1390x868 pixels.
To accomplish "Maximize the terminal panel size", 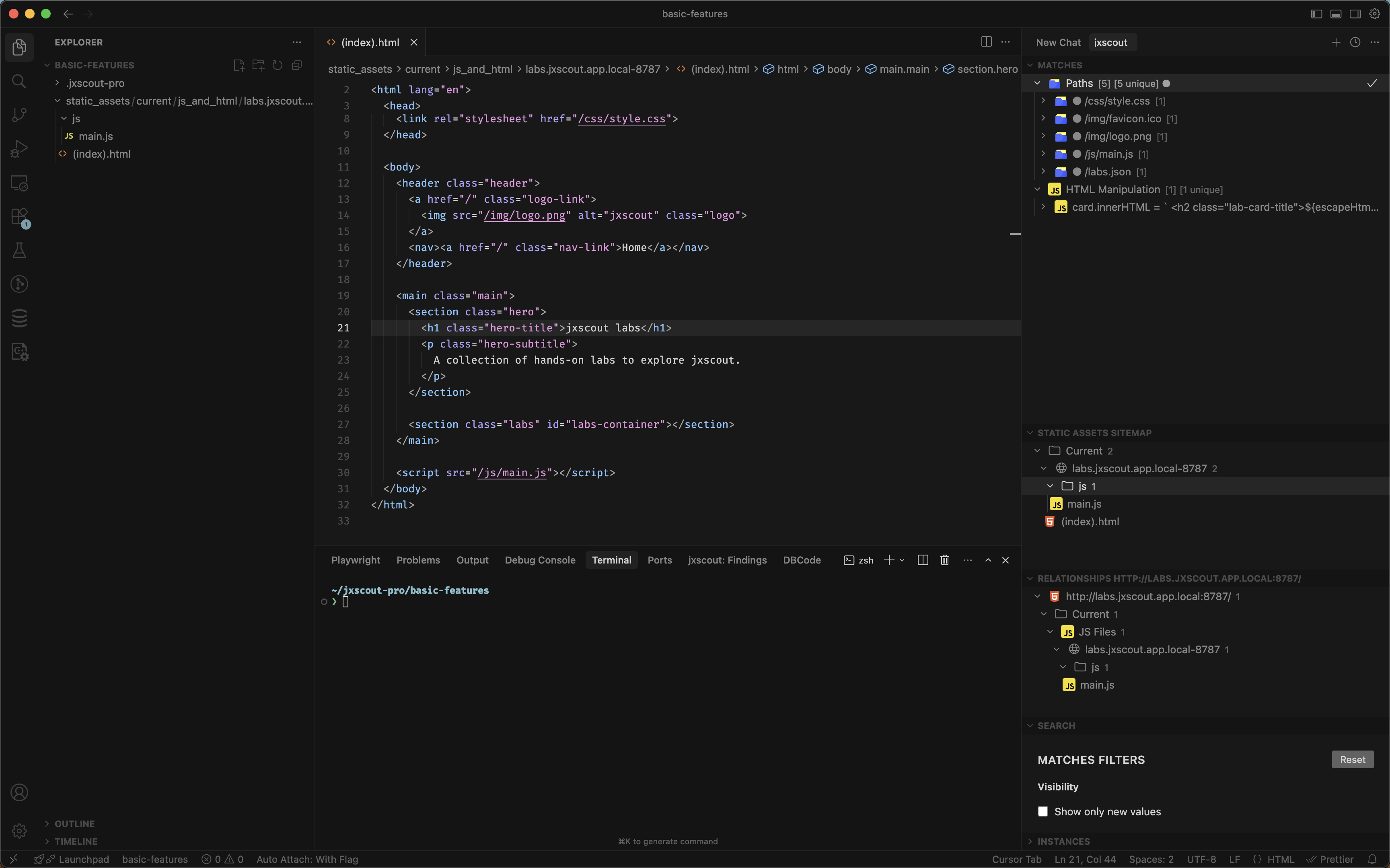I will point(988,560).
